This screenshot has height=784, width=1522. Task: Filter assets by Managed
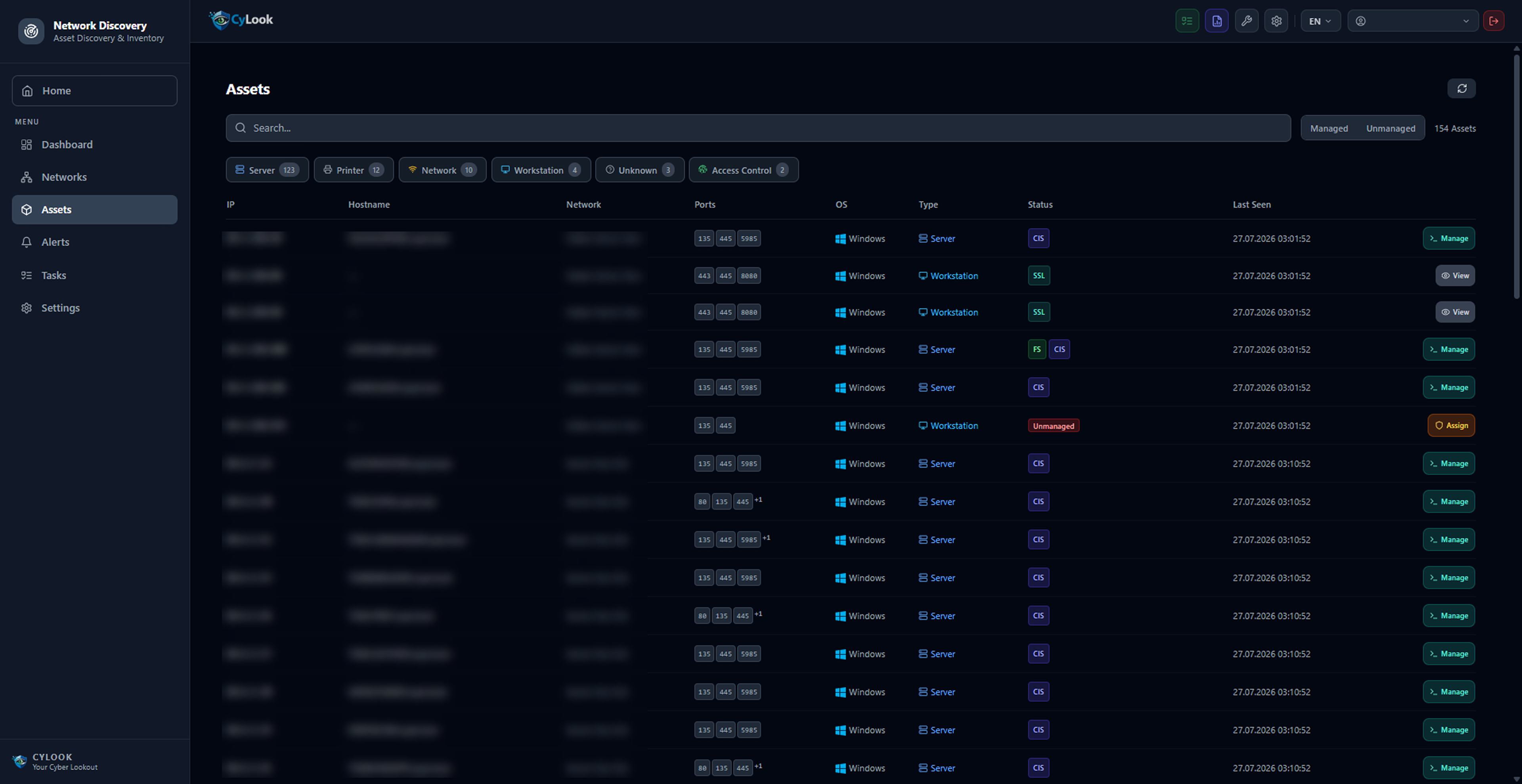1329,128
